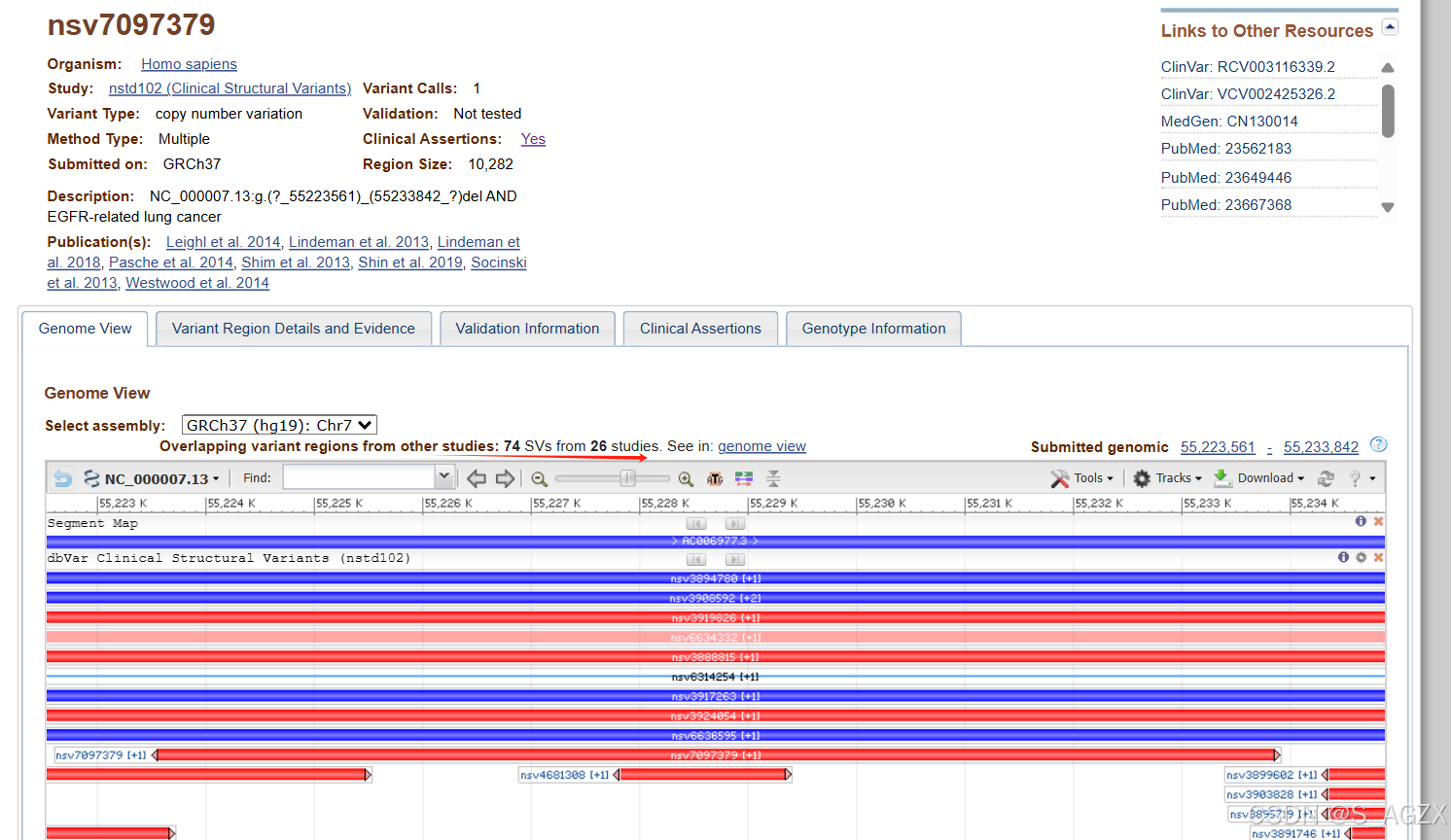
Task: Select the nsv4681308 variant label
Action: pos(564,775)
